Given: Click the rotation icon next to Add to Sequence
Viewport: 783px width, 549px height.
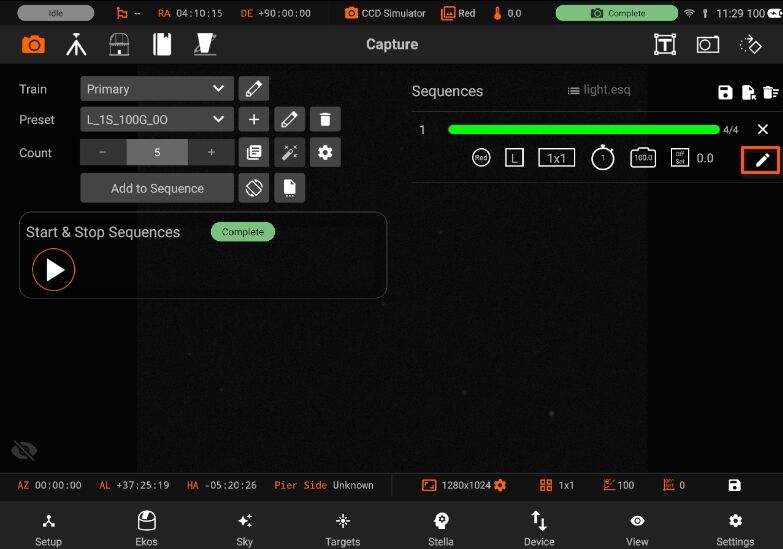Looking at the screenshot, I should pos(254,188).
